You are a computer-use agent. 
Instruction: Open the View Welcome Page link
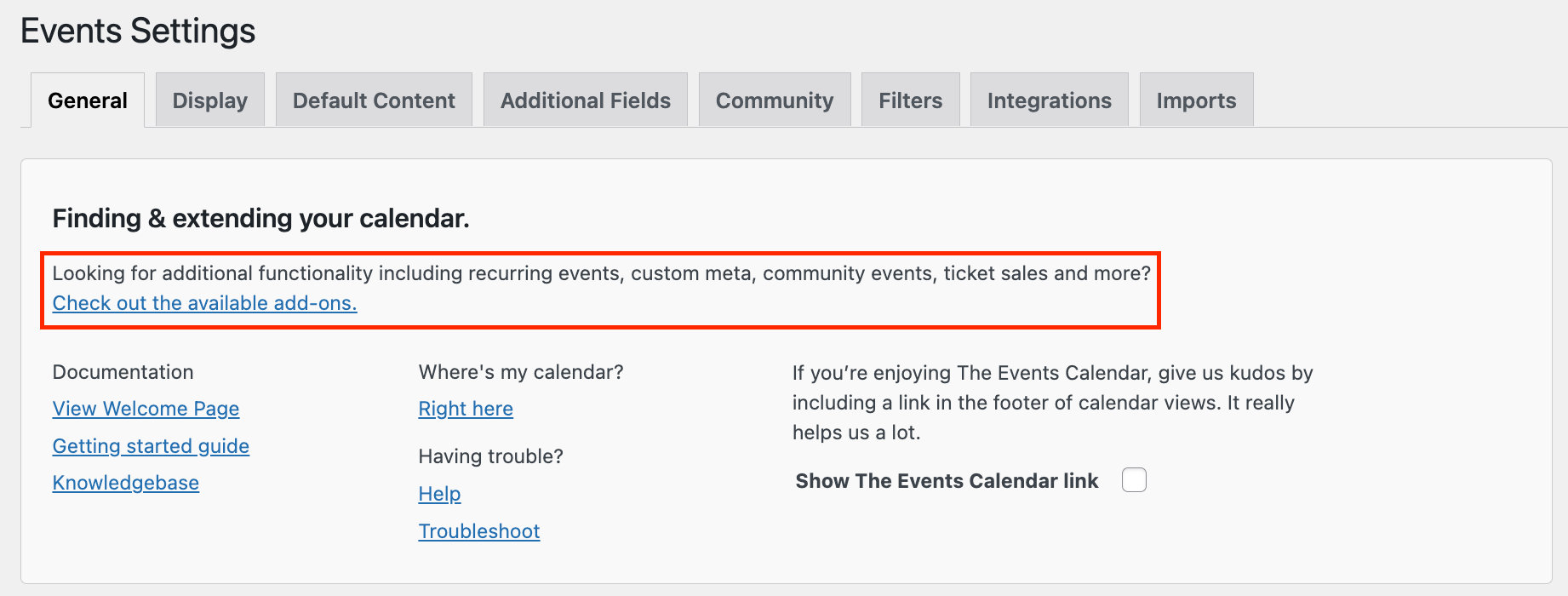point(146,409)
